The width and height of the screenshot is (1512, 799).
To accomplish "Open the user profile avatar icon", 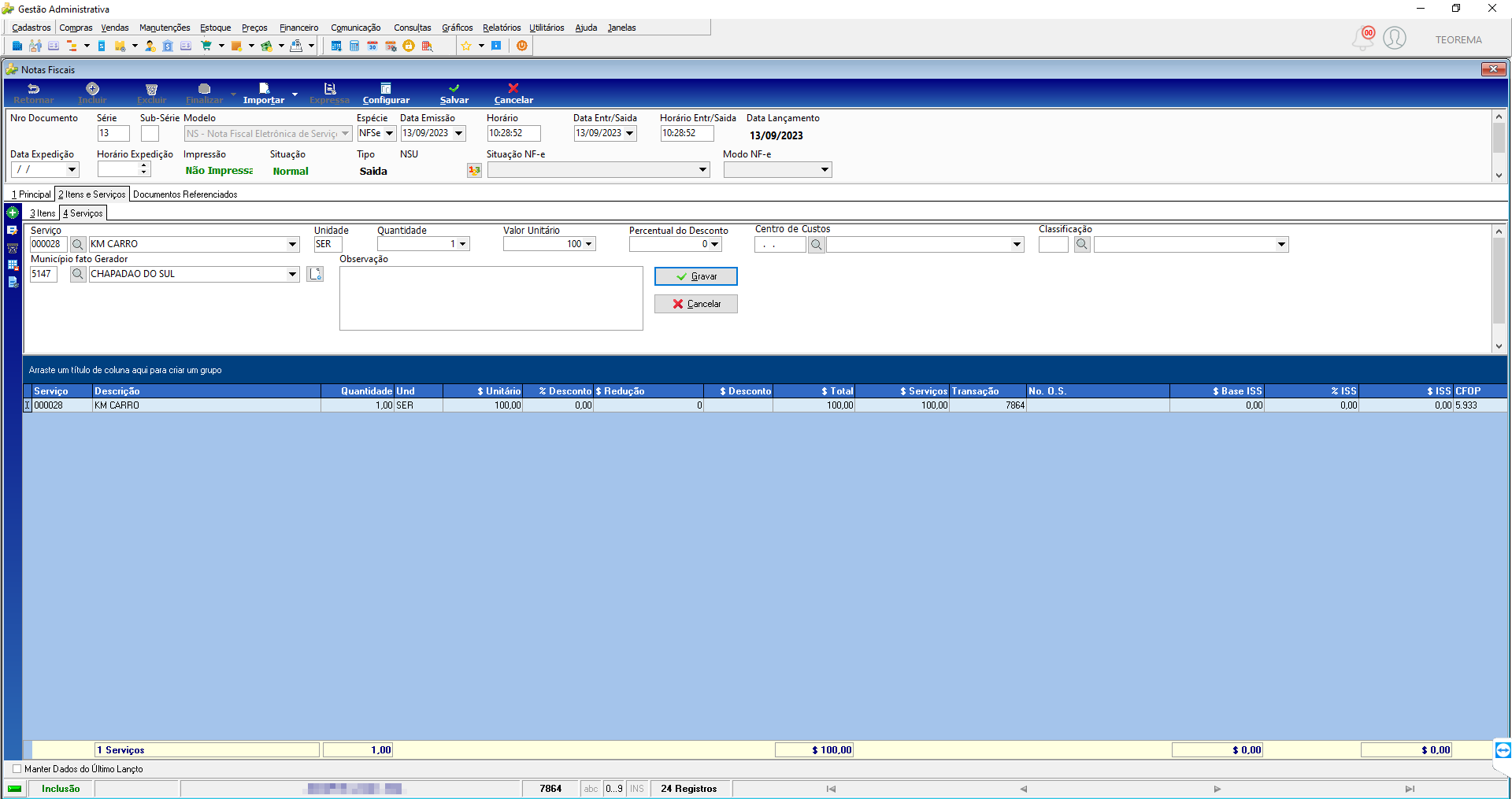I will coord(1395,38).
